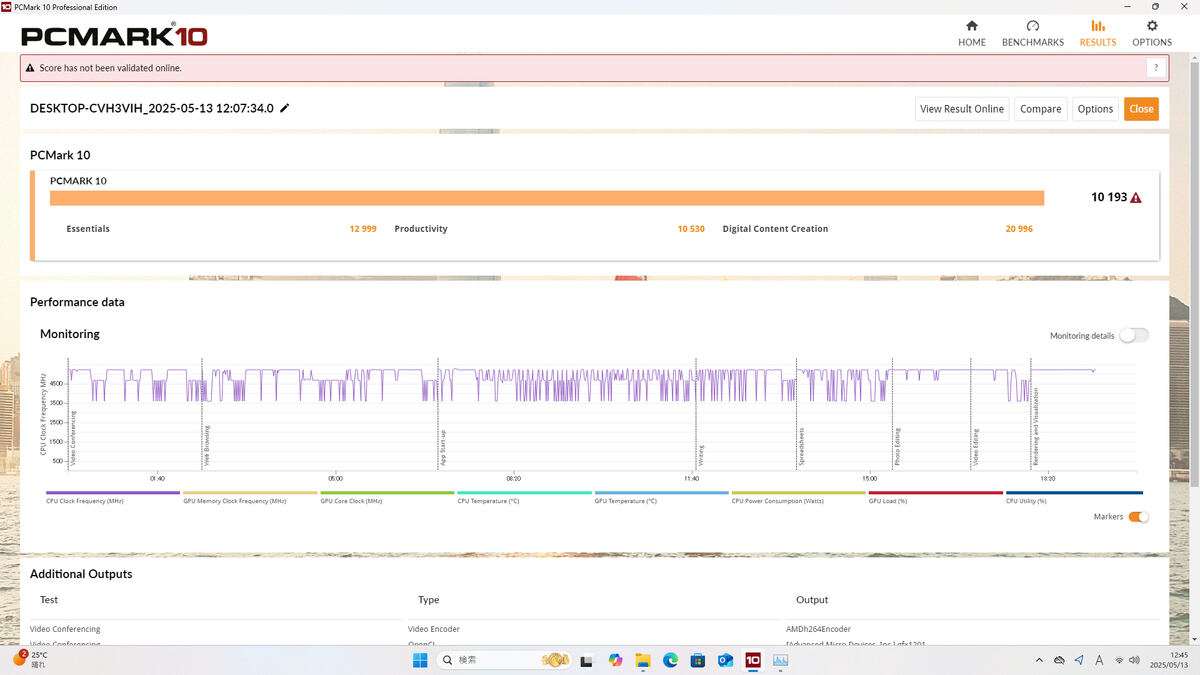Open the RESULTS tab
The width and height of the screenshot is (1200, 675).
tap(1098, 33)
